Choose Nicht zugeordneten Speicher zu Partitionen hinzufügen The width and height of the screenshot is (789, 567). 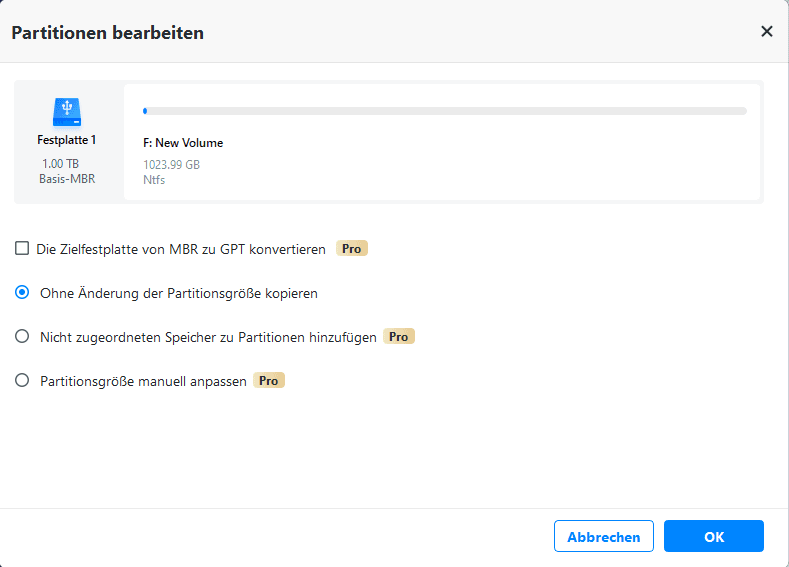click(22, 337)
